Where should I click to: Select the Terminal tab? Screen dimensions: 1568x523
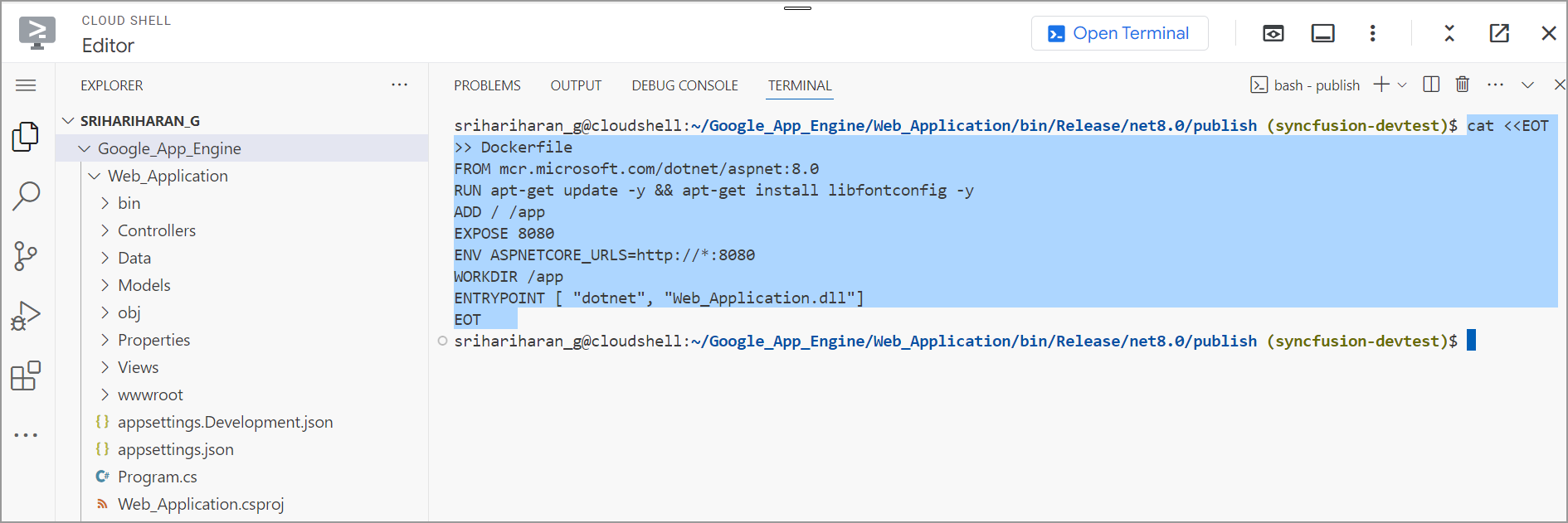800,85
